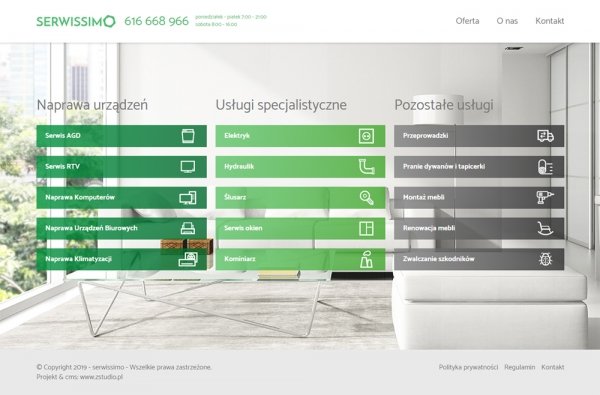600x395 pixels.
Task: Open the Regulamin footer link
Action: point(520,367)
